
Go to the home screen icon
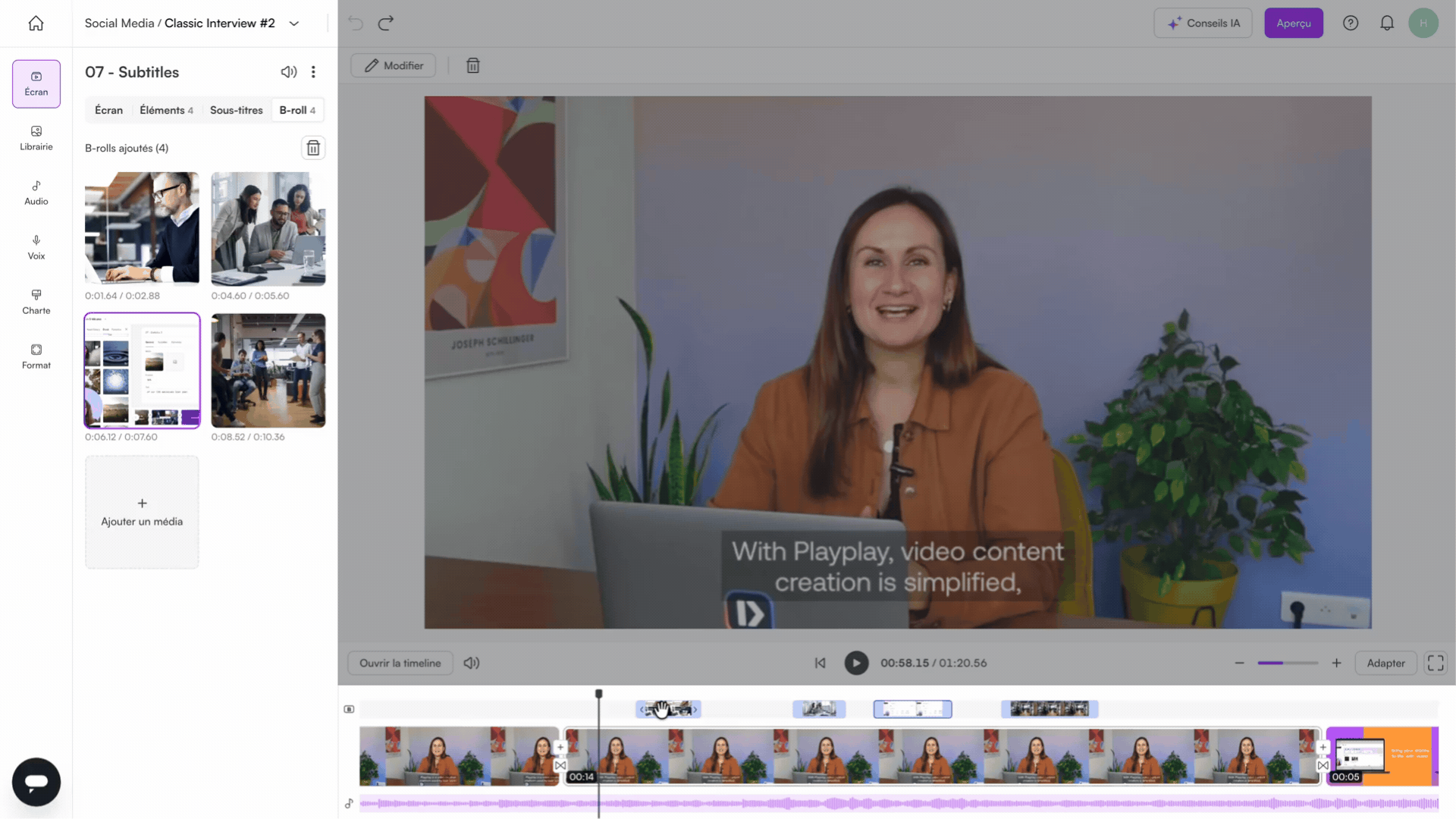pos(36,24)
